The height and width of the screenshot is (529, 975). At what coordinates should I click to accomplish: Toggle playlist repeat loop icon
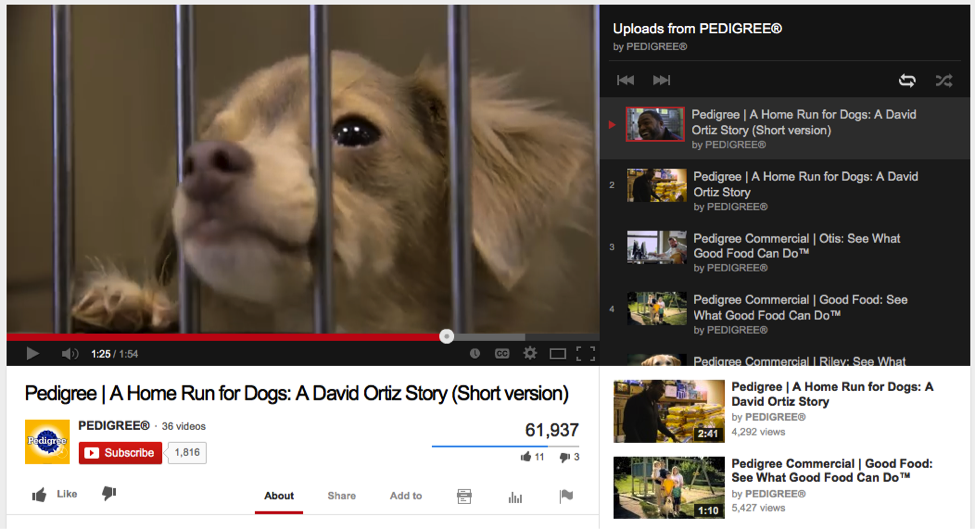907,80
